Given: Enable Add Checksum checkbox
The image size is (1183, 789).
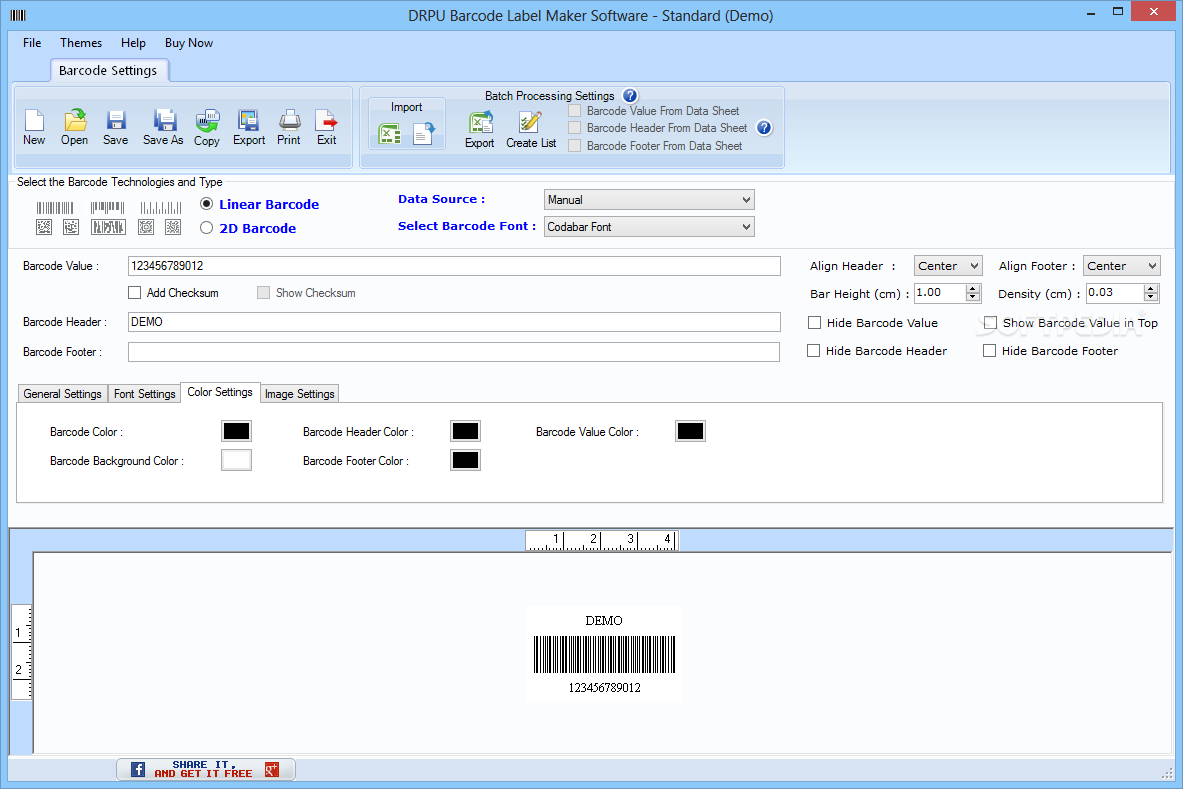Looking at the screenshot, I should tap(134, 293).
